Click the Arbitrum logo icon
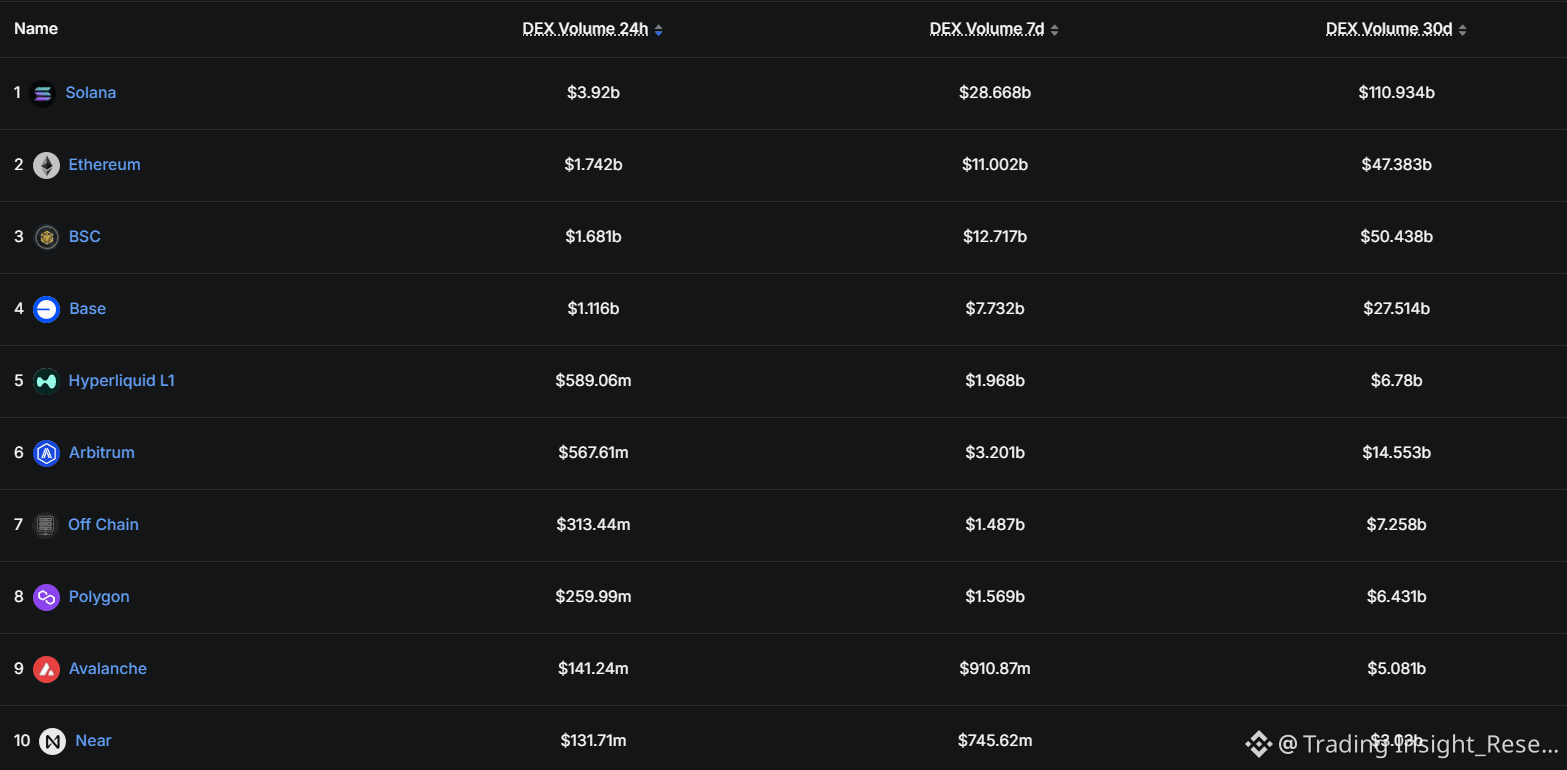Viewport: 1567px width, 770px height. tap(46, 453)
